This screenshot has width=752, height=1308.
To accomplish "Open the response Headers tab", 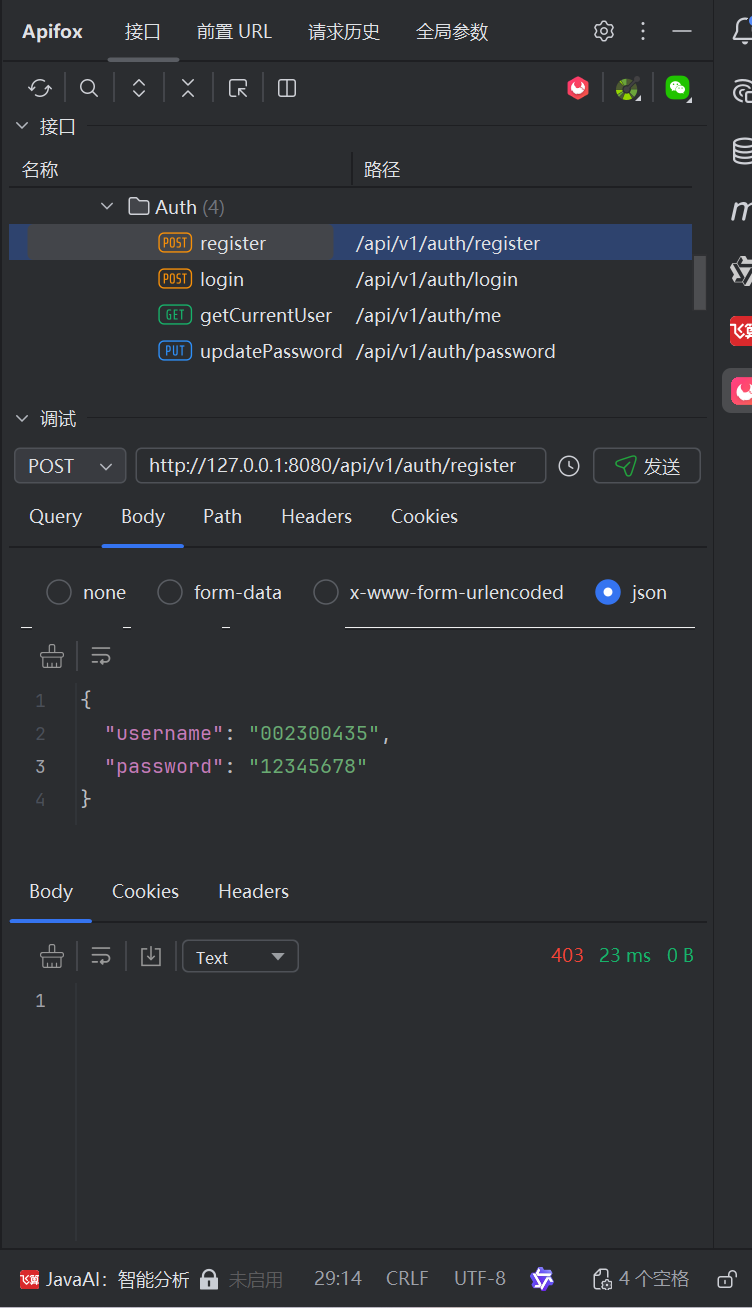I will [253, 891].
